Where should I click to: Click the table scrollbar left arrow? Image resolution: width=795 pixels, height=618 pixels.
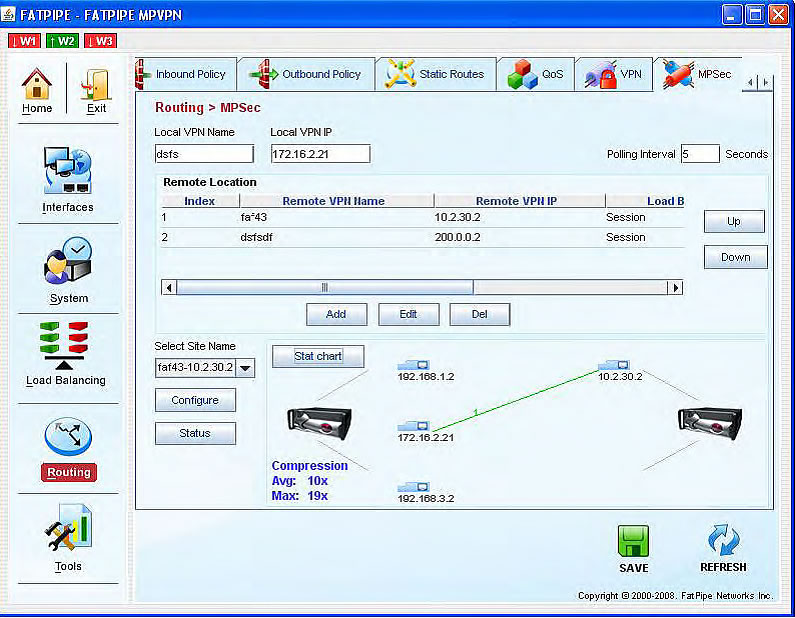(169, 288)
